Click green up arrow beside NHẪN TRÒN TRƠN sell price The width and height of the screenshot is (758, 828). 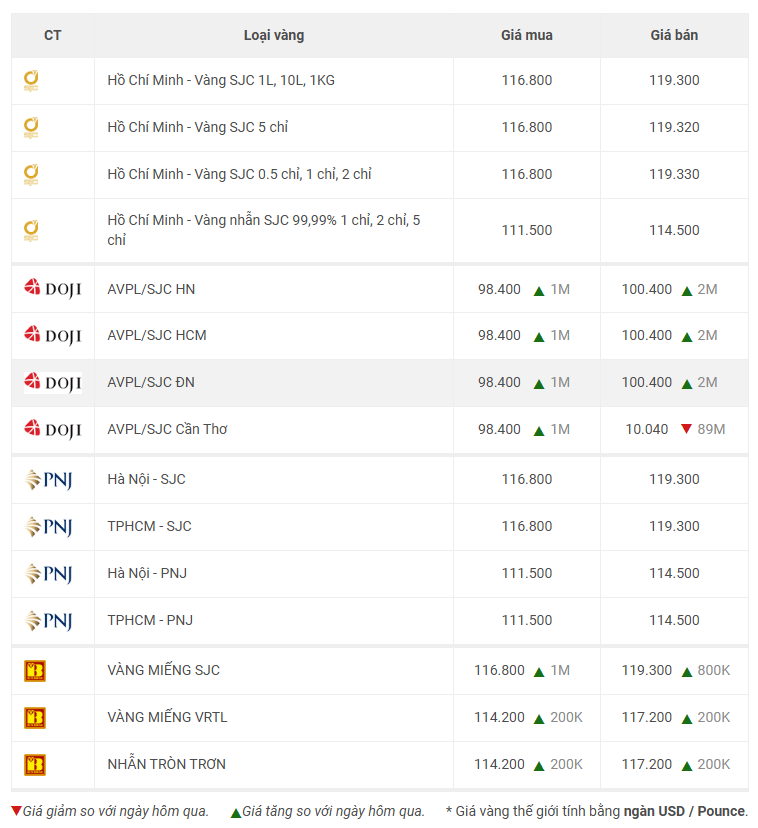(687, 766)
